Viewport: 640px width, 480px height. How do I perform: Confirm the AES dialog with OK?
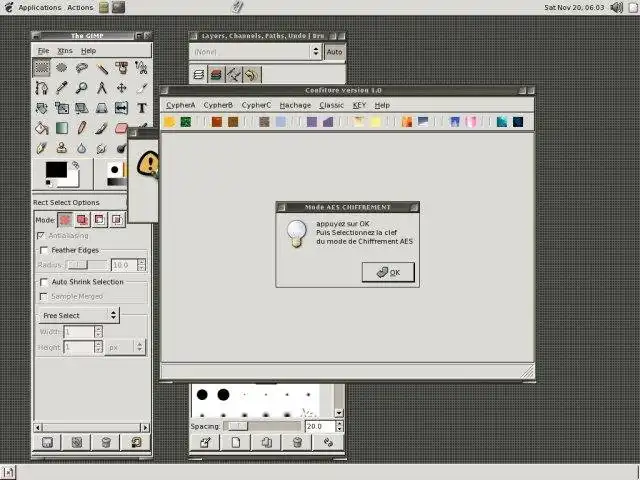388,272
